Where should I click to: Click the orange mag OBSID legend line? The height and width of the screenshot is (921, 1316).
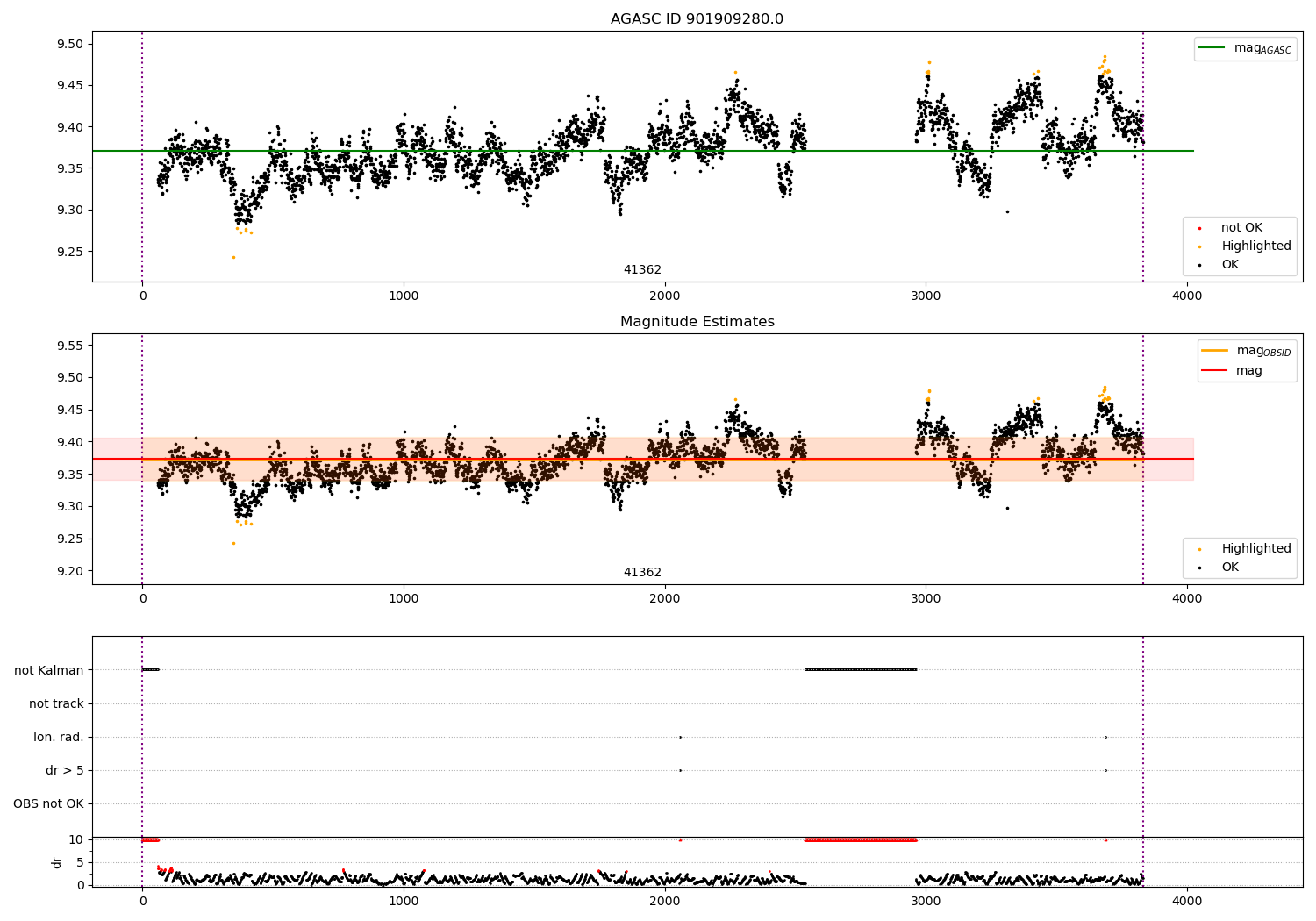click(1214, 351)
